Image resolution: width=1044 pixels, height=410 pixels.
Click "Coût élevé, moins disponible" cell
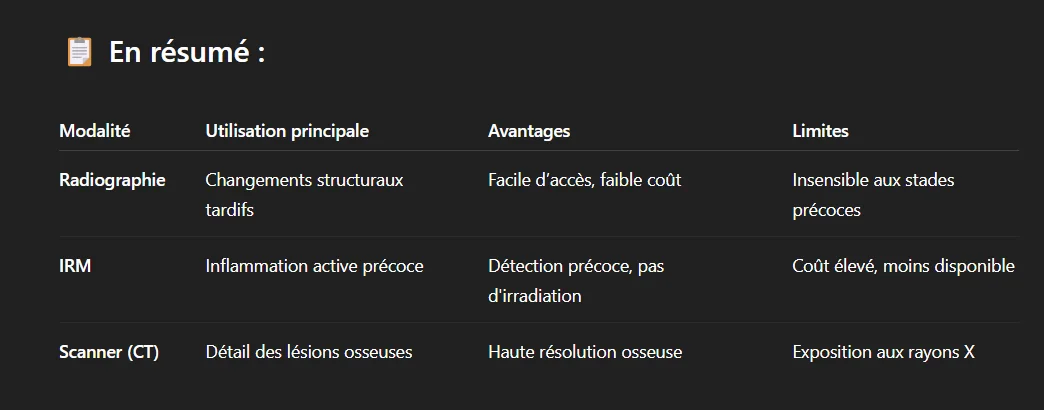903,266
